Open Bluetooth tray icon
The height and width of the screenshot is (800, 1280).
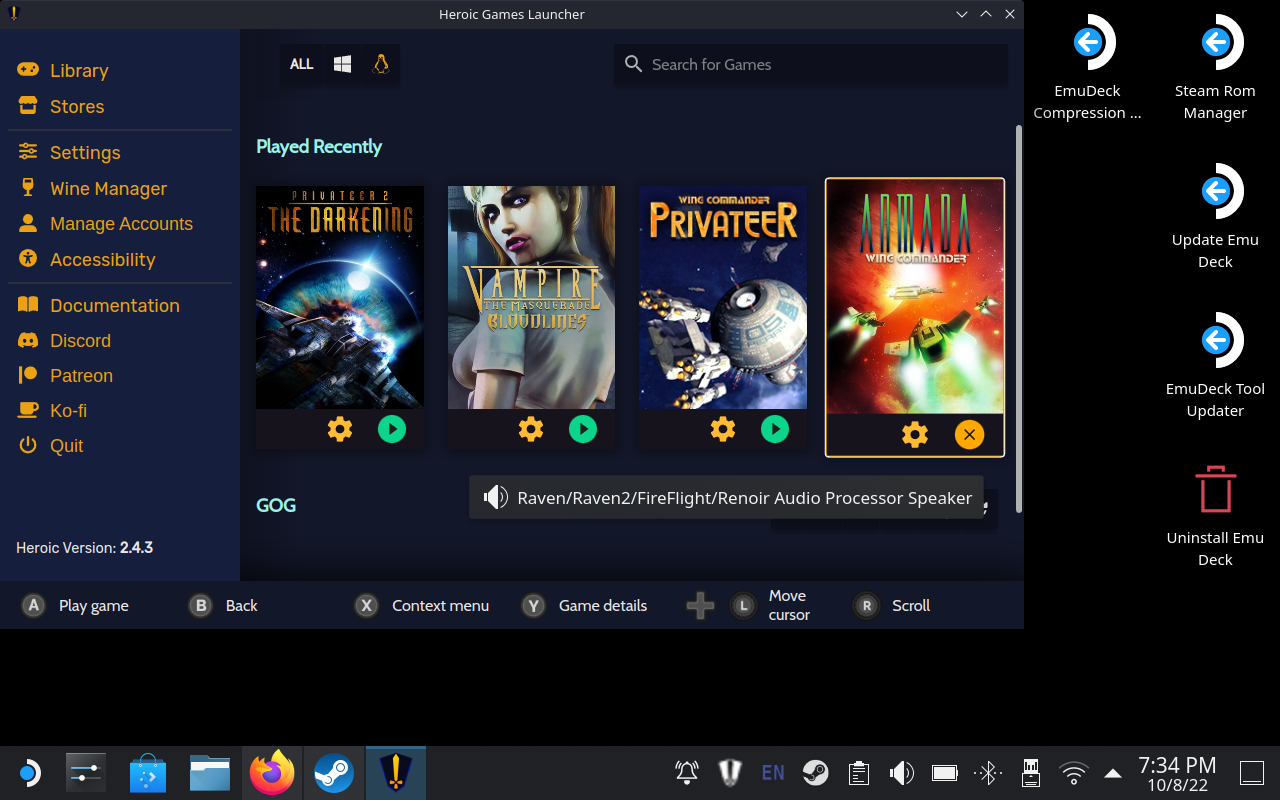click(988, 772)
